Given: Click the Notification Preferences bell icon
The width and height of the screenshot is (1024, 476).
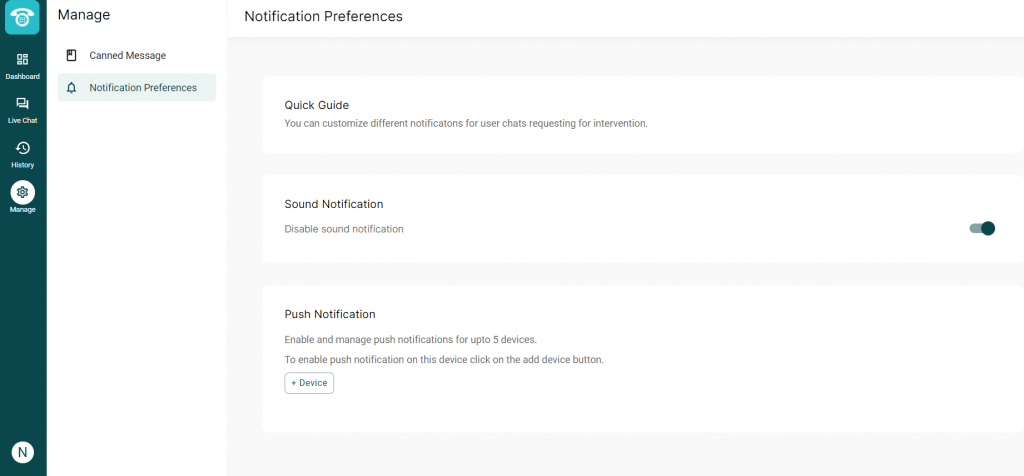Looking at the screenshot, I should click(x=71, y=88).
